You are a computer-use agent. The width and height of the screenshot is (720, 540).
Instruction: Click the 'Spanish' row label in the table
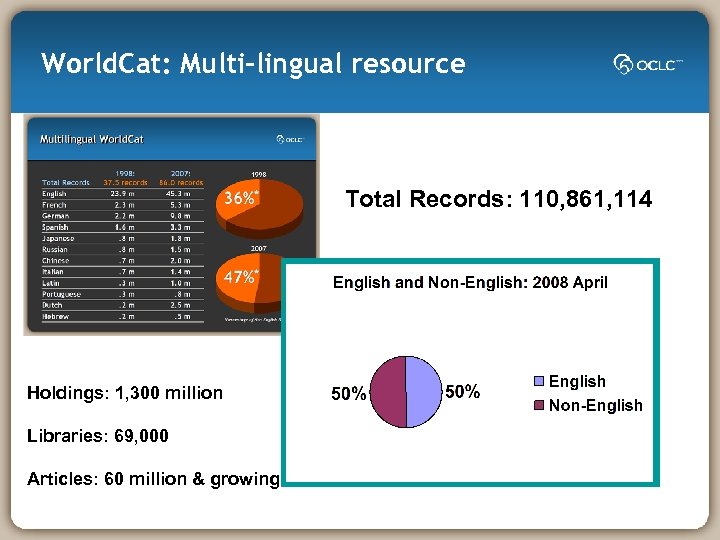55,227
